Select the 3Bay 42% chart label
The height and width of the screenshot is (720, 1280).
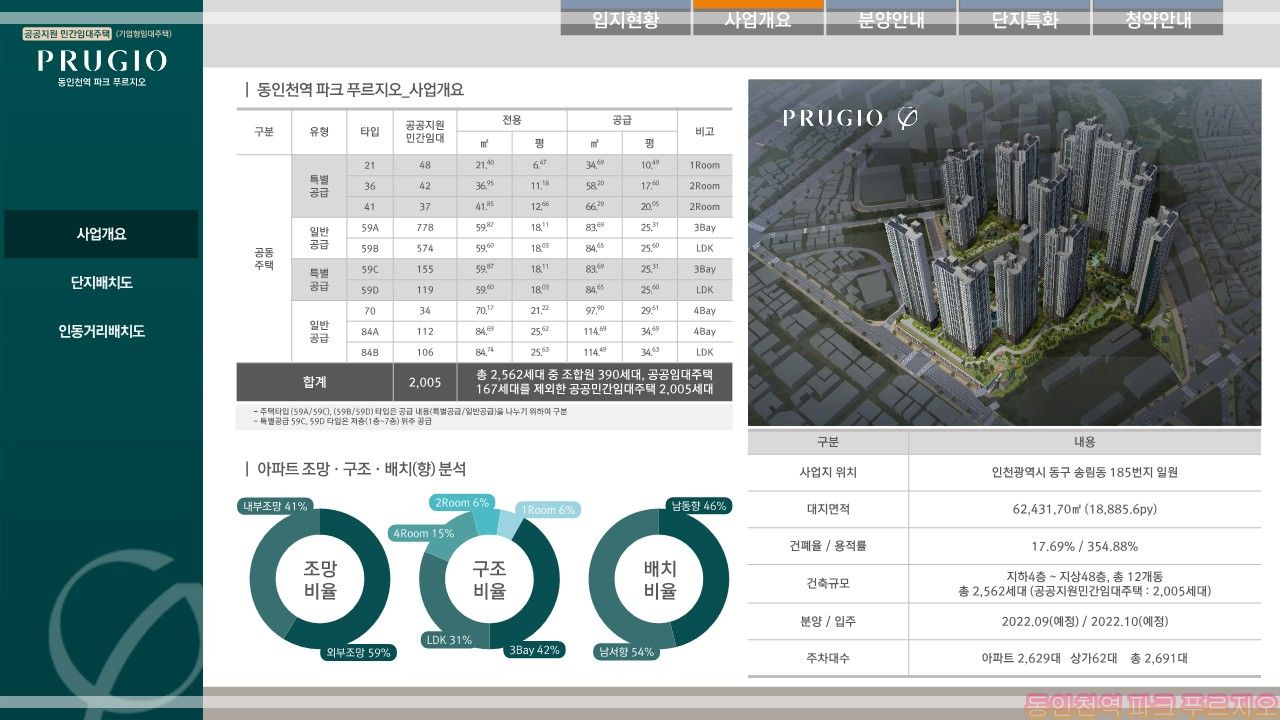coord(534,650)
